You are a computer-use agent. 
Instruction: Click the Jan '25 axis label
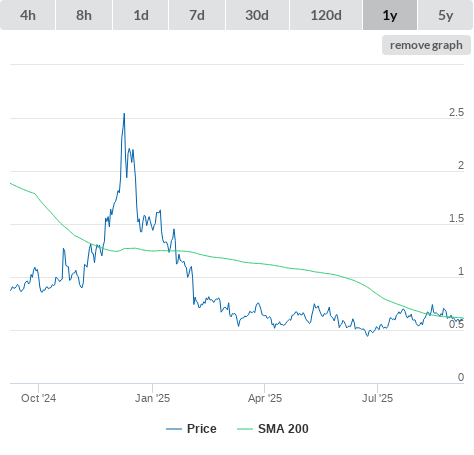[x=152, y=398]
